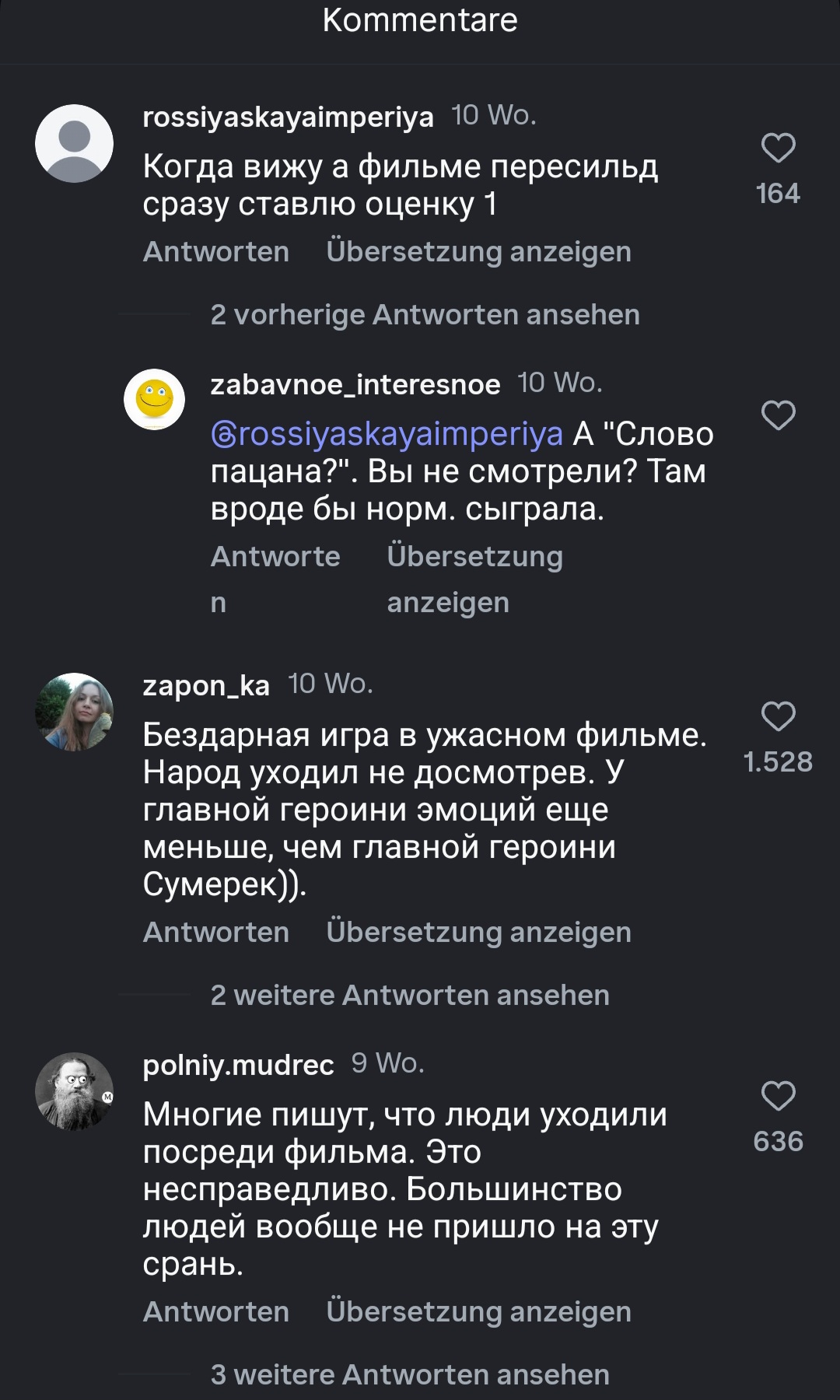Show translation of polniy.mudrec's comment
This screenshot has height=1400, width=840.
click(x=478, y=1312)
